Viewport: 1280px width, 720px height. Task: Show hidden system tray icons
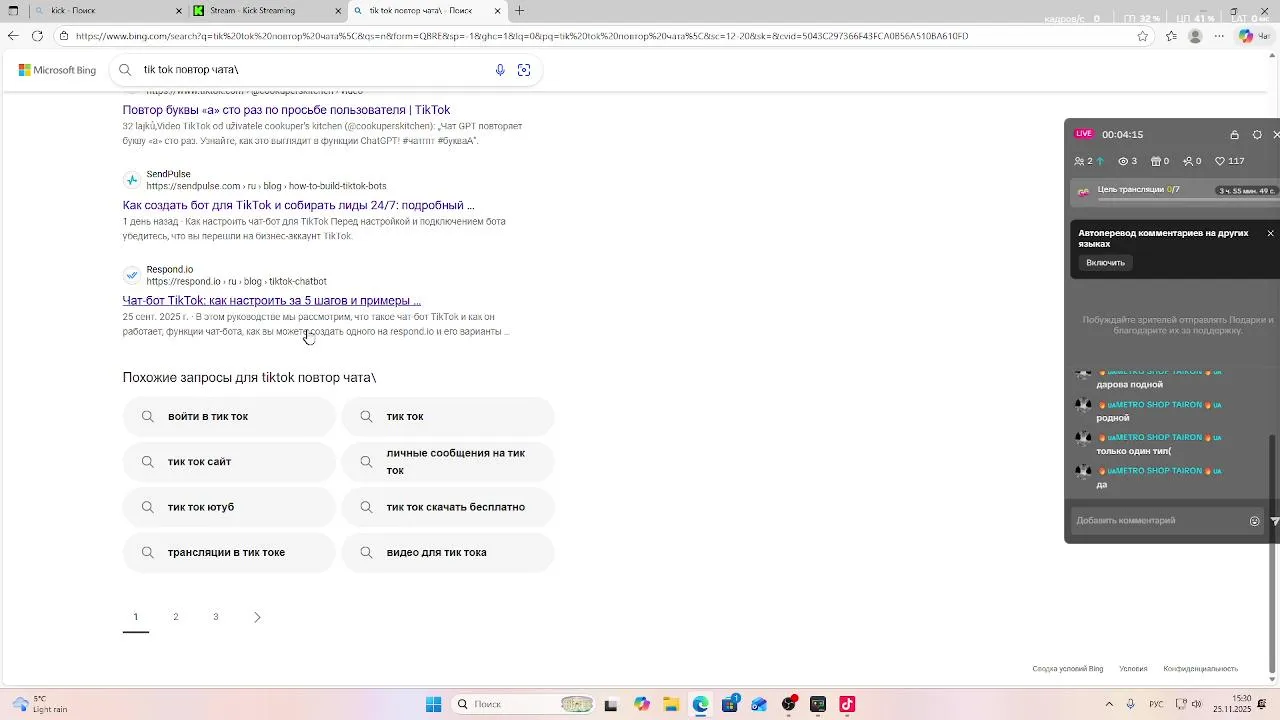(1109, 704)
